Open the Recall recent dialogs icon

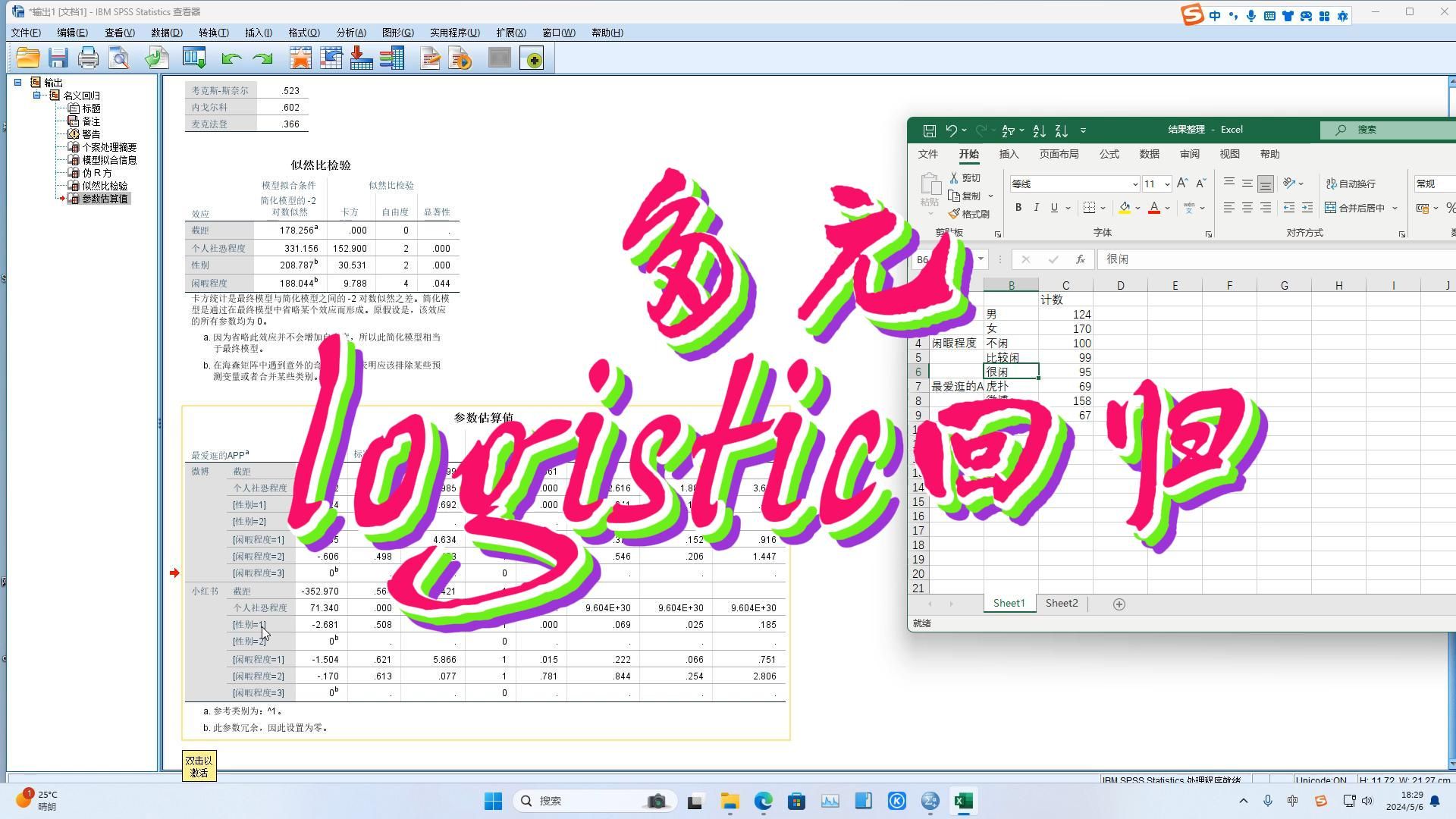tap(194, 58)
